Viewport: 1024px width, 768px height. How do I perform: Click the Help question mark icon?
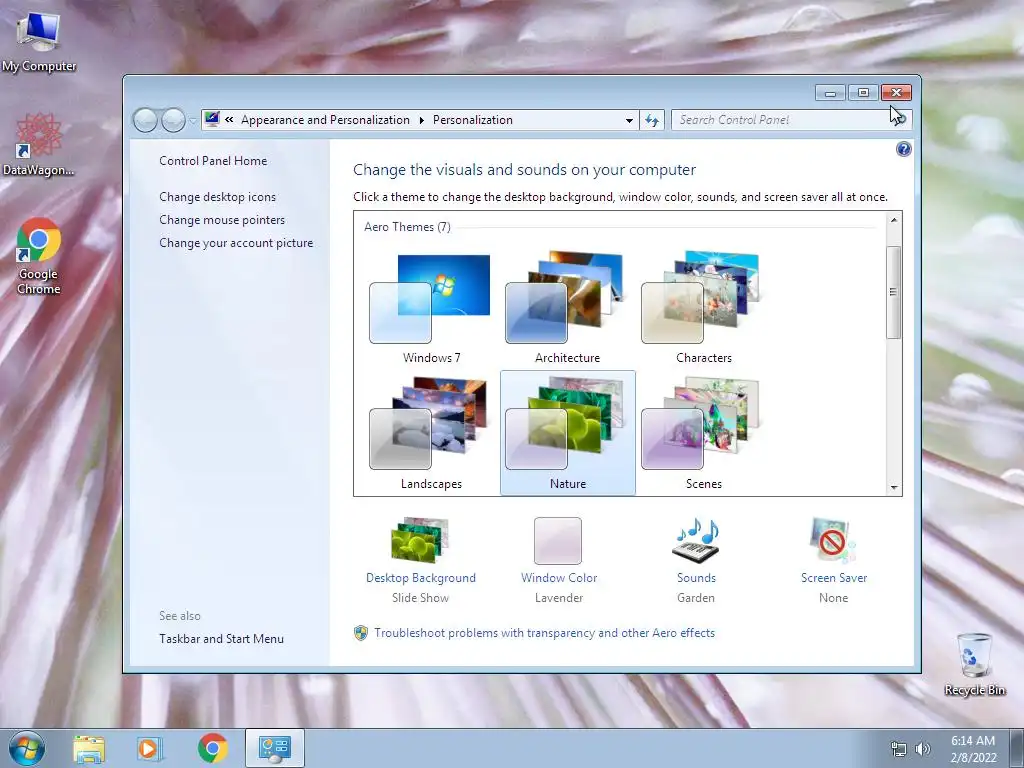tap(903, 150)
